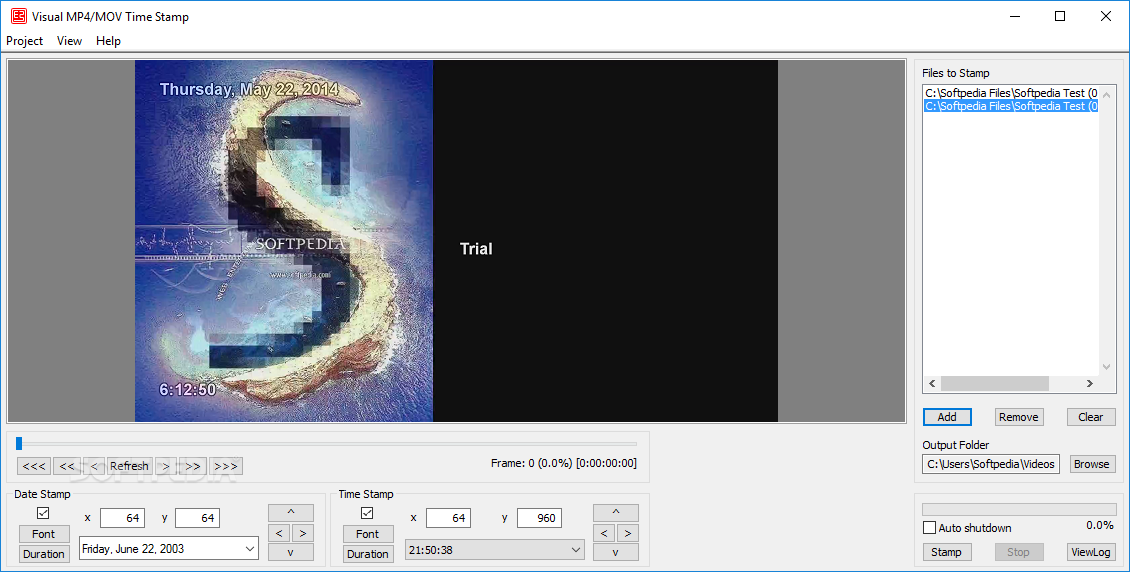Step forward one frame with > button
The height and width of the screenshot is (572, 1130).
tap(165, 466)
